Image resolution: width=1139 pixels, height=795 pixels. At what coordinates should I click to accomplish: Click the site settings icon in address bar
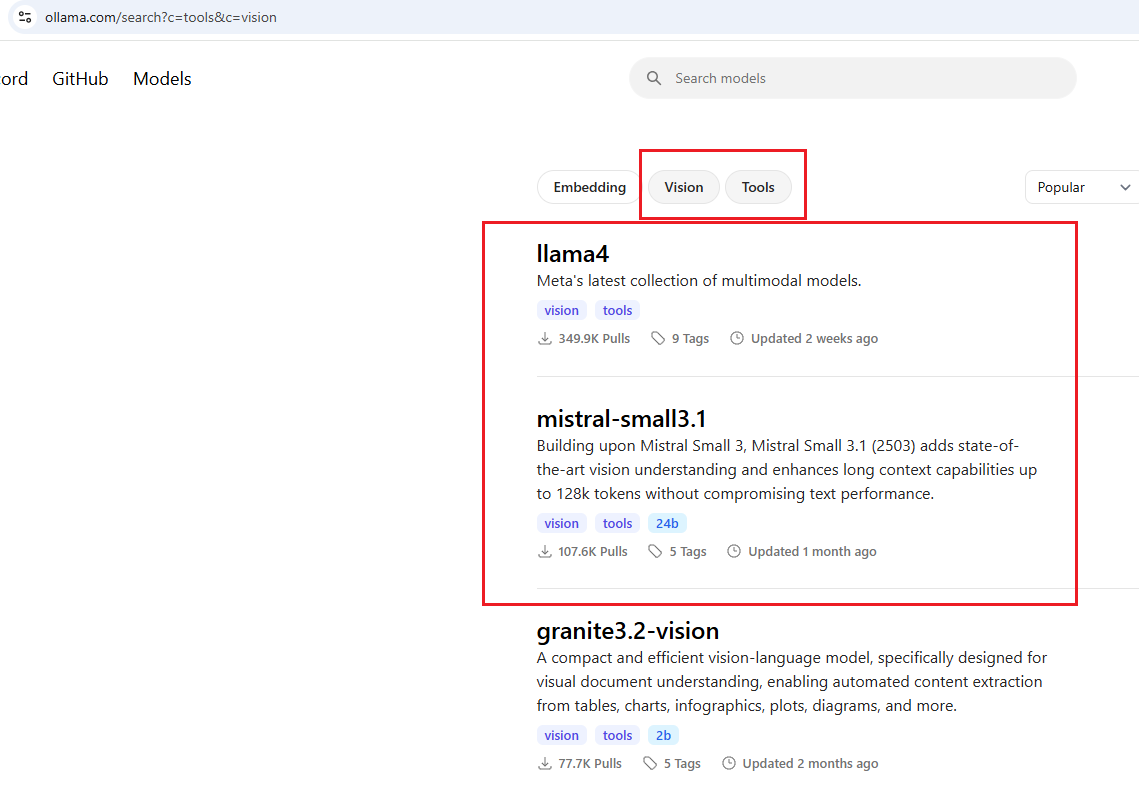click(25, 17)
